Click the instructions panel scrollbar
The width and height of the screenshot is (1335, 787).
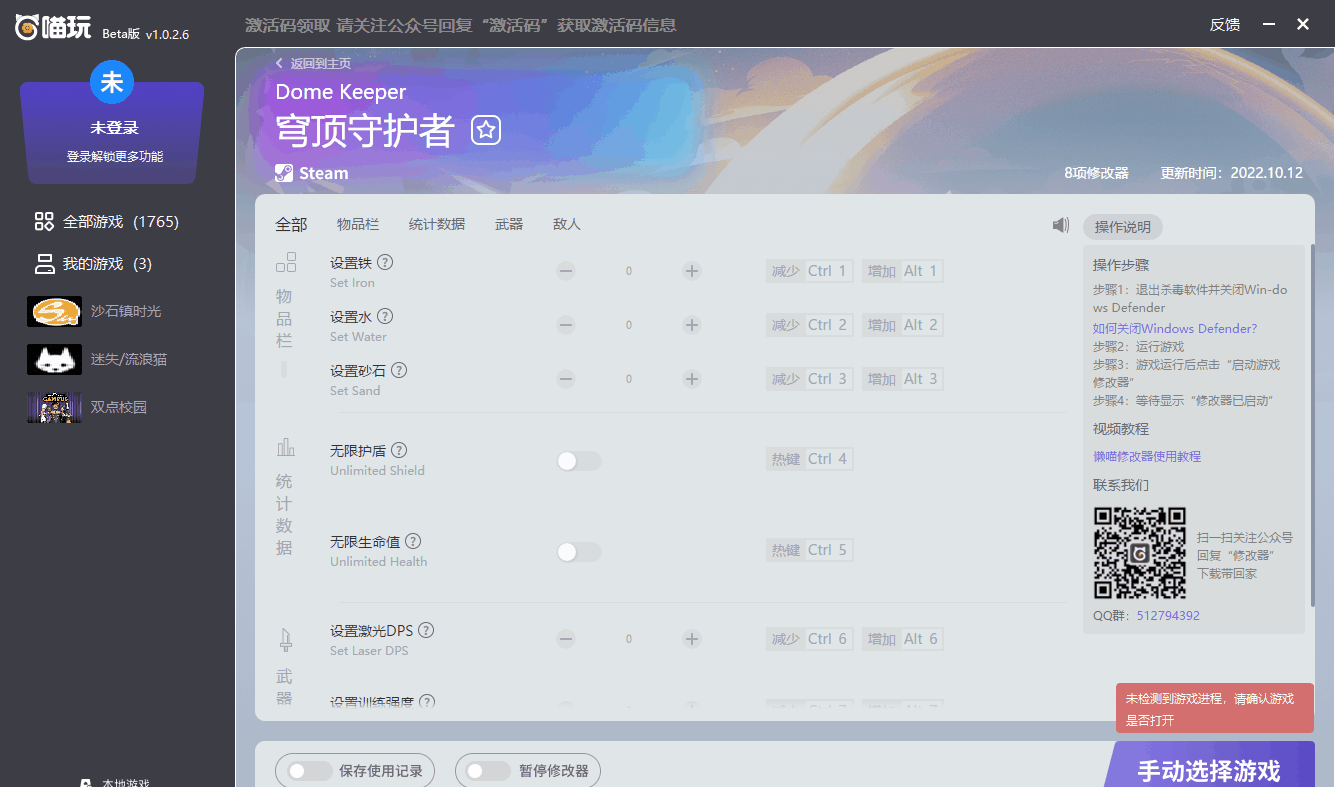point(1313,427)
